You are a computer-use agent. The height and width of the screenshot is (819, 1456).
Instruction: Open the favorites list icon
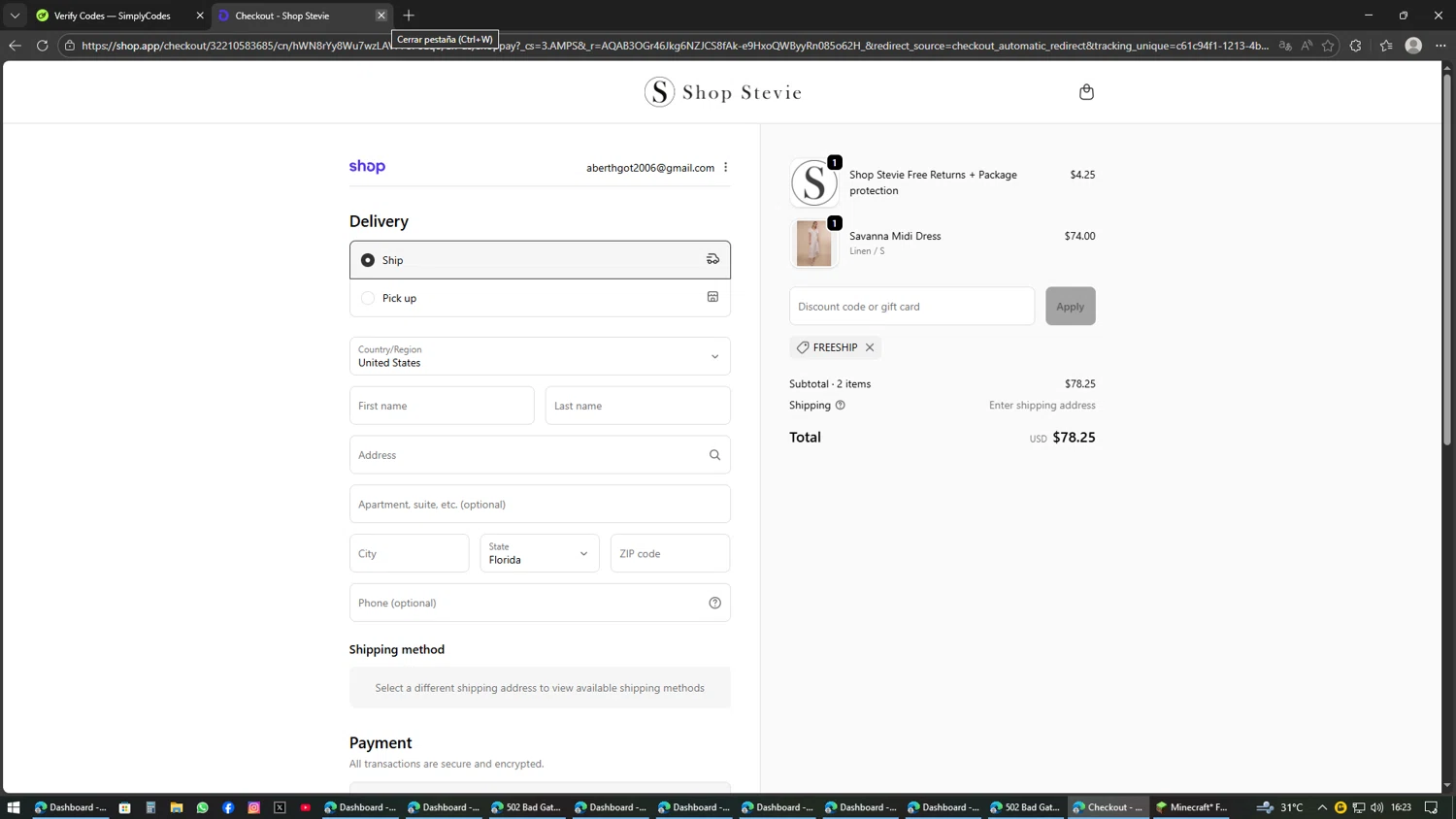[x=1386, y=46]
